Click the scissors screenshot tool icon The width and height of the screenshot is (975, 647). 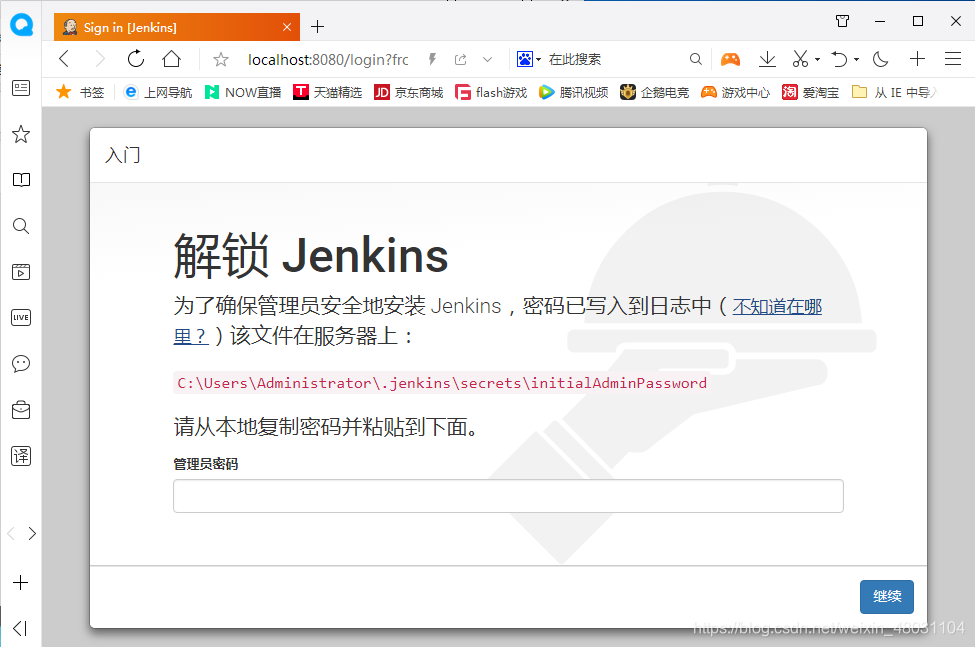(800, 59)
